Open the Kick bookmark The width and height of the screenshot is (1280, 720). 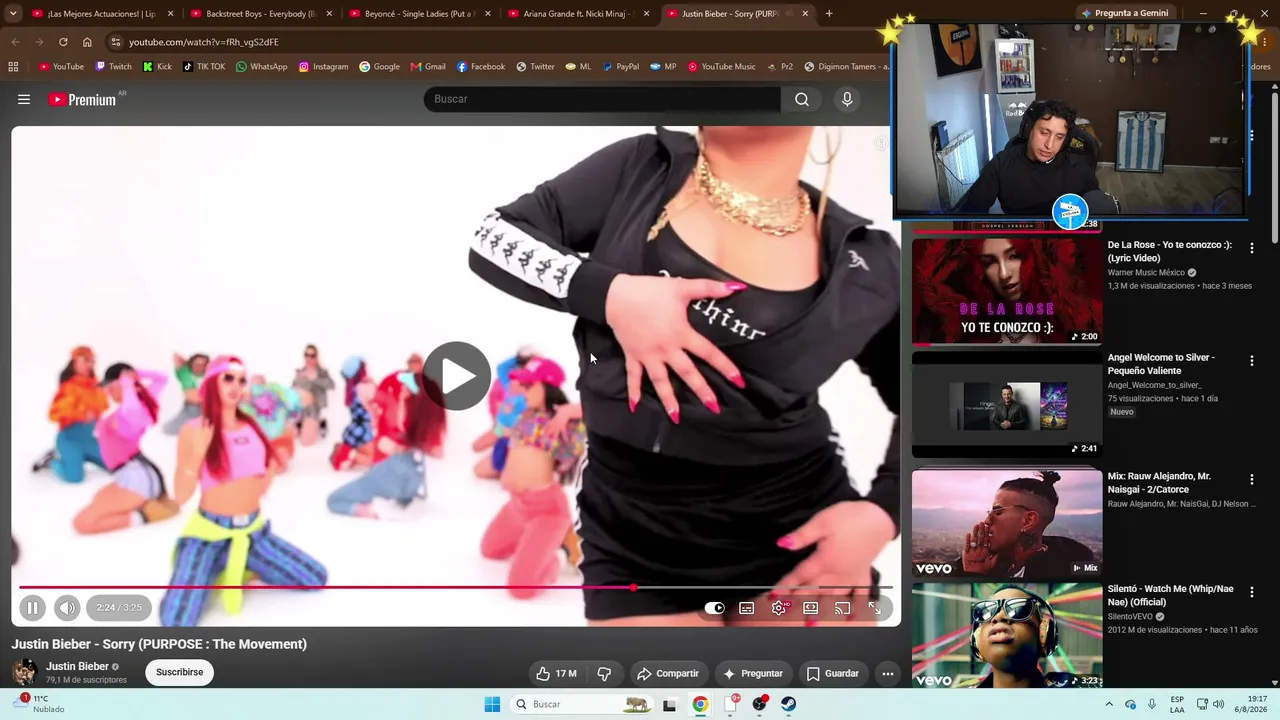(x=157, y=67)
